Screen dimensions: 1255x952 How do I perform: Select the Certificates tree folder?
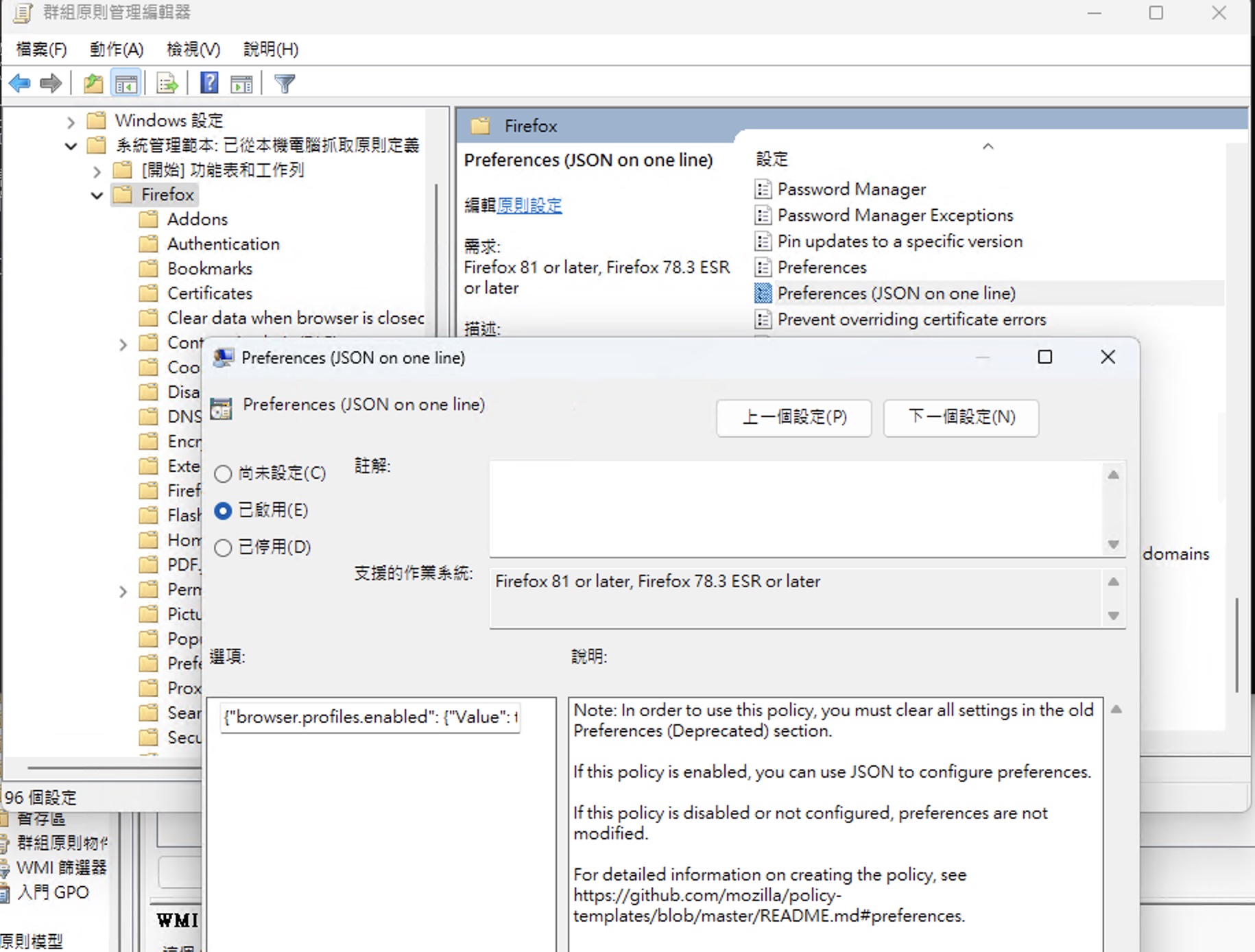(210, 294)
